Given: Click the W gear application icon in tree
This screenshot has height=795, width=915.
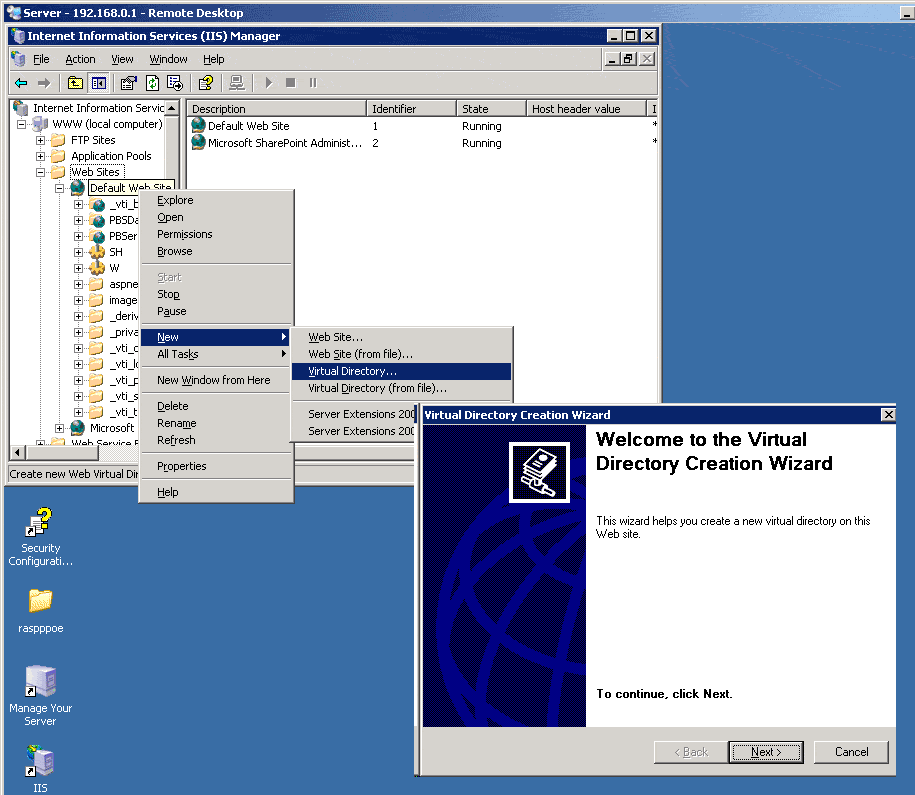Looking at the screenshot, I should coord(97,268).
